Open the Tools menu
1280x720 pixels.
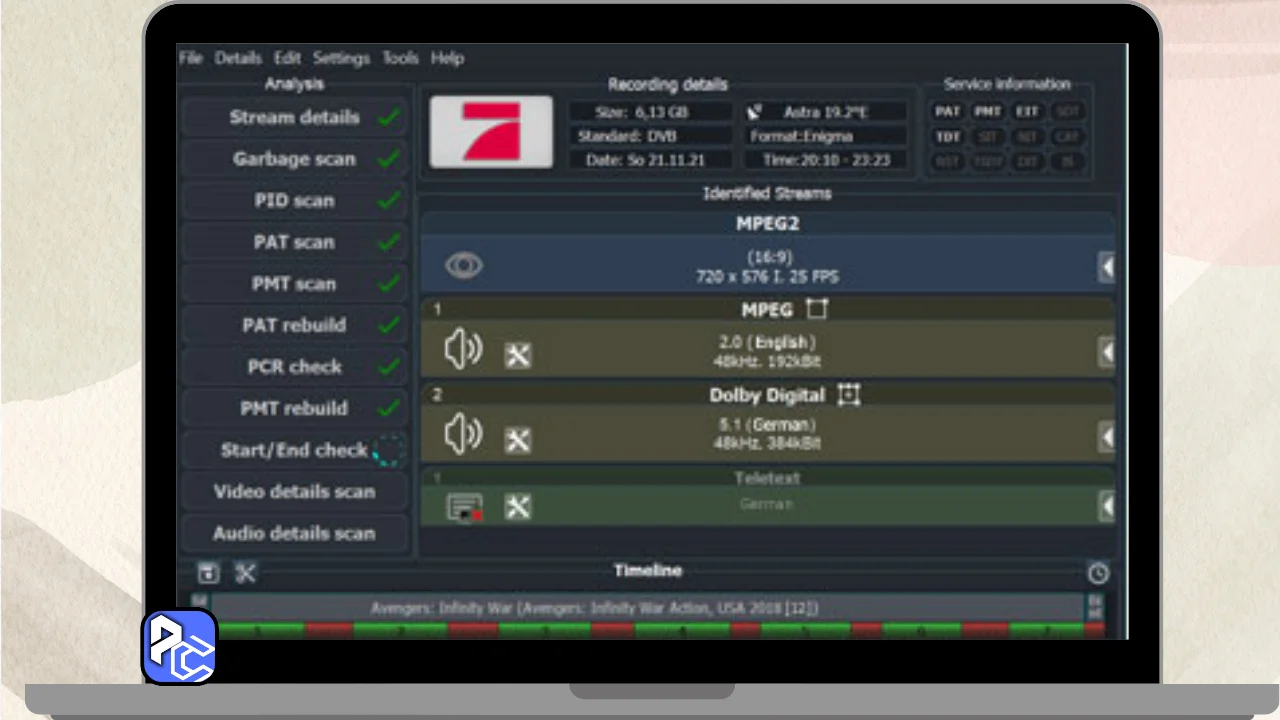400,58
